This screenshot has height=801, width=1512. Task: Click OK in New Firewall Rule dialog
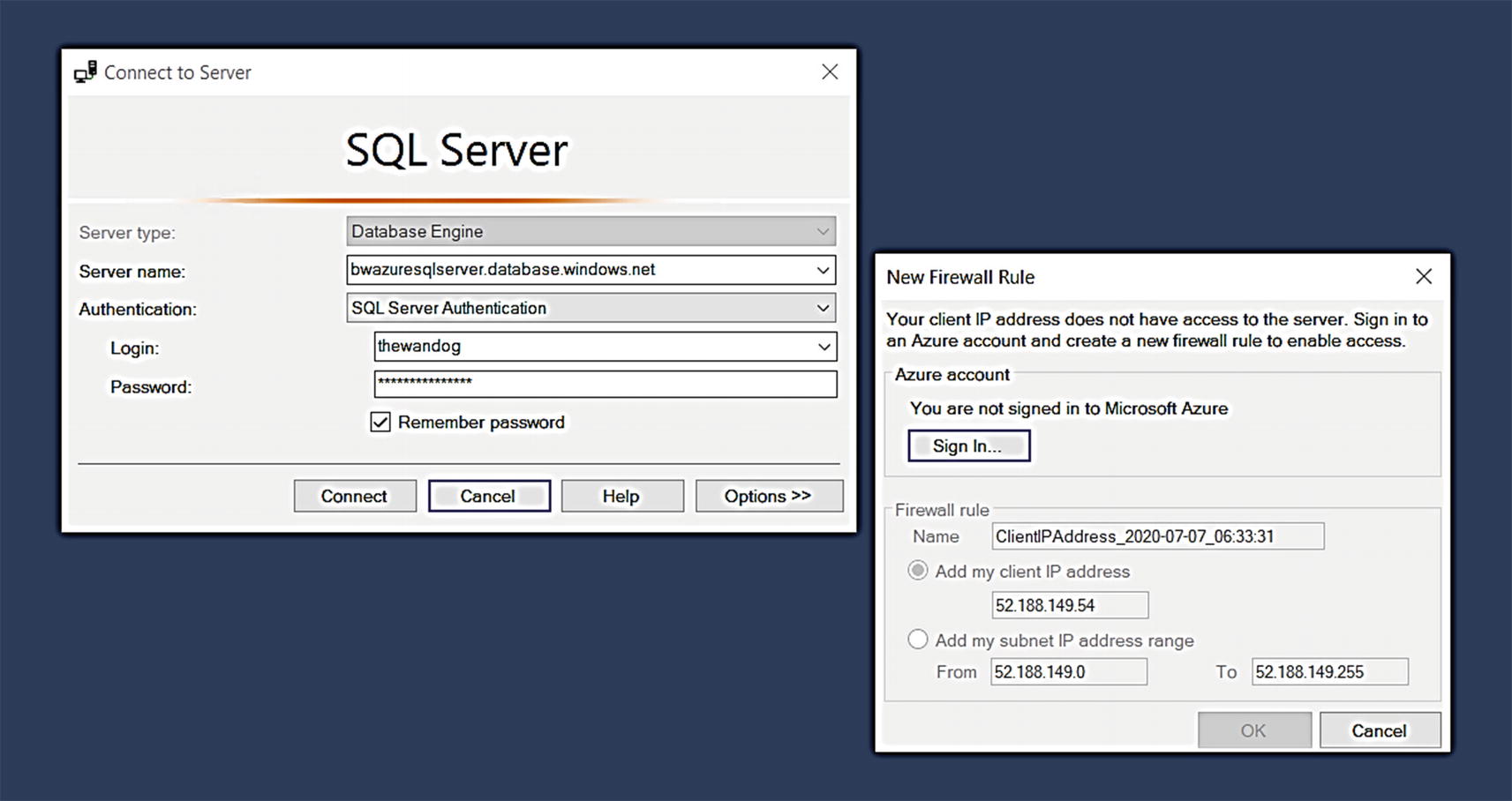point(1254,730)
